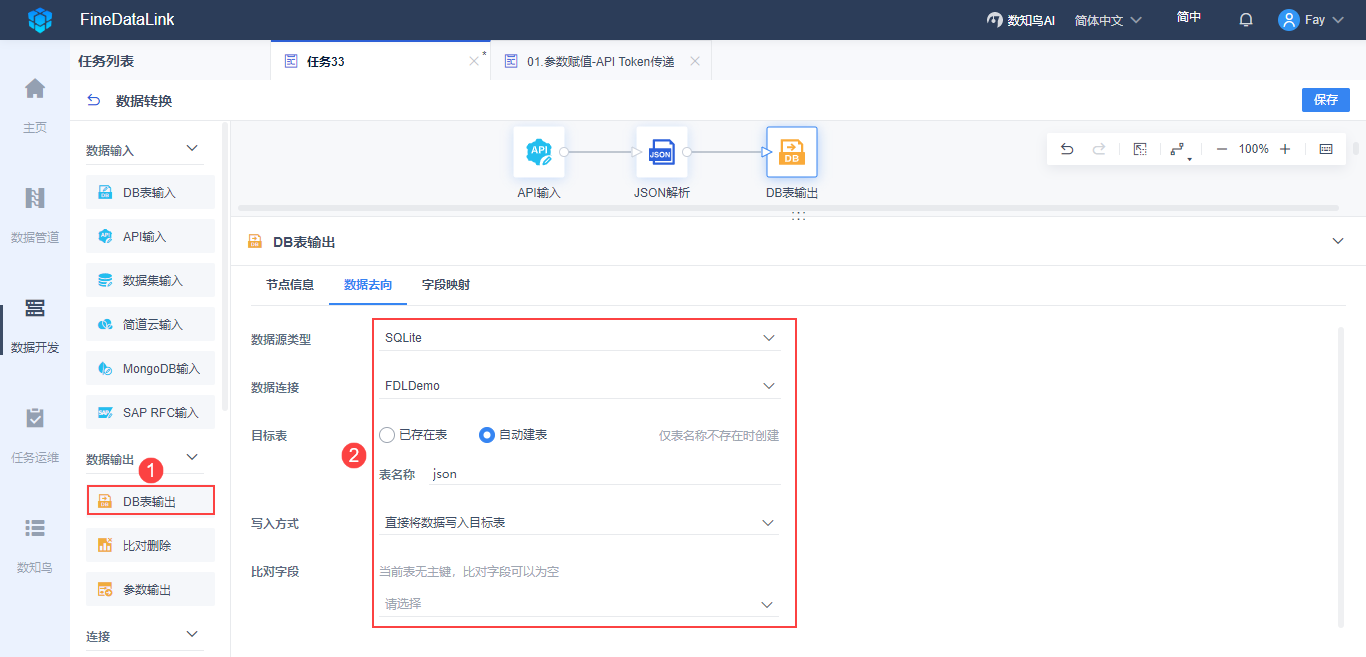Select the JSON解析 node on canvas

(661, 152)
